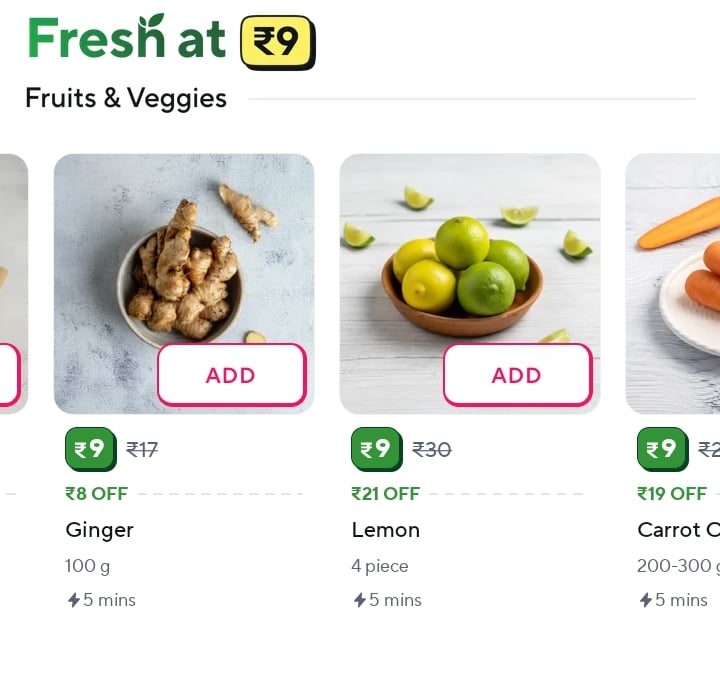Open the Lemon product title
Viewport: 720px width, 699px height.
[x=385, y=530]
